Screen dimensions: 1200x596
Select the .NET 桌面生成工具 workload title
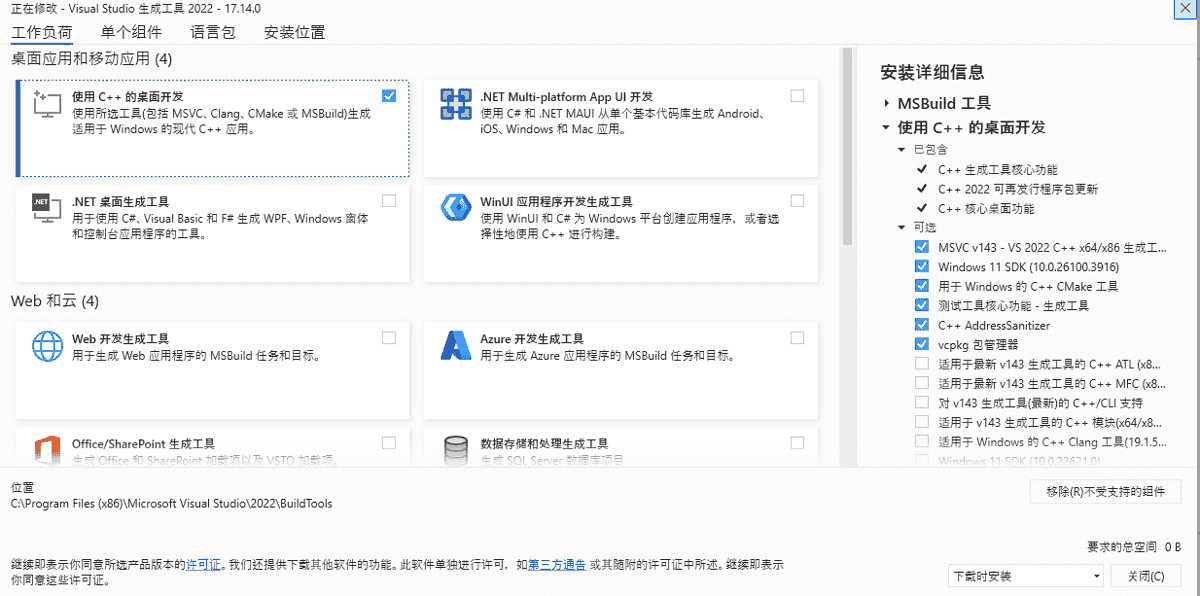[120, 201]
